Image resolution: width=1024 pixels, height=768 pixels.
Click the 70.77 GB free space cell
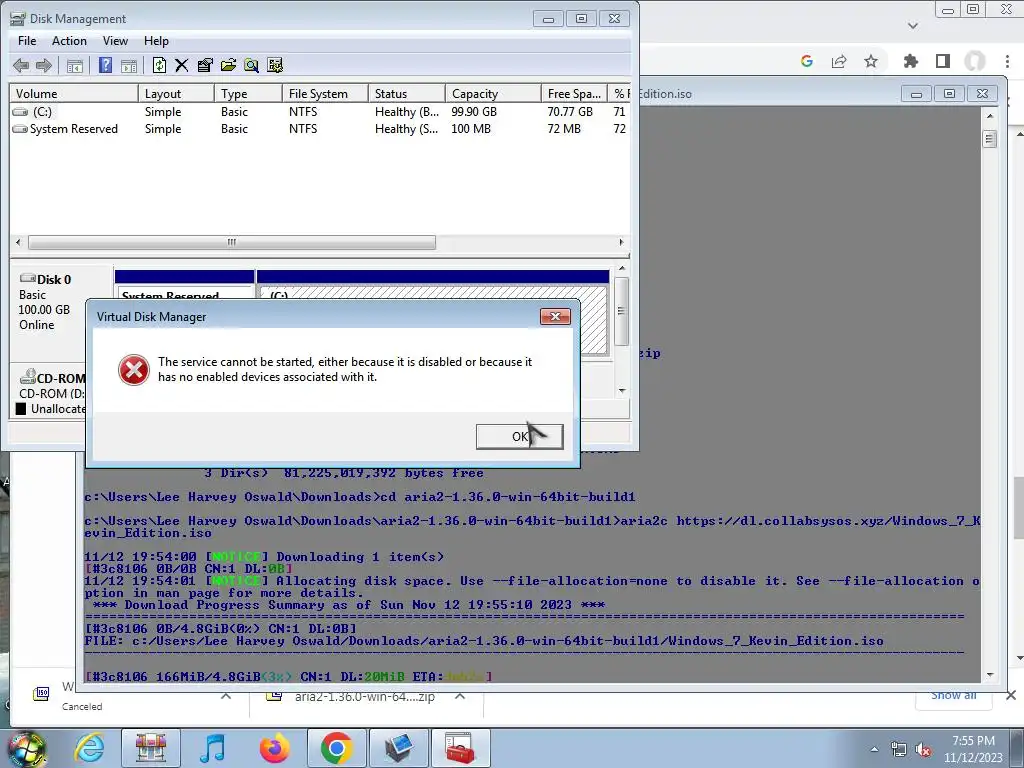tap(570, 112)
